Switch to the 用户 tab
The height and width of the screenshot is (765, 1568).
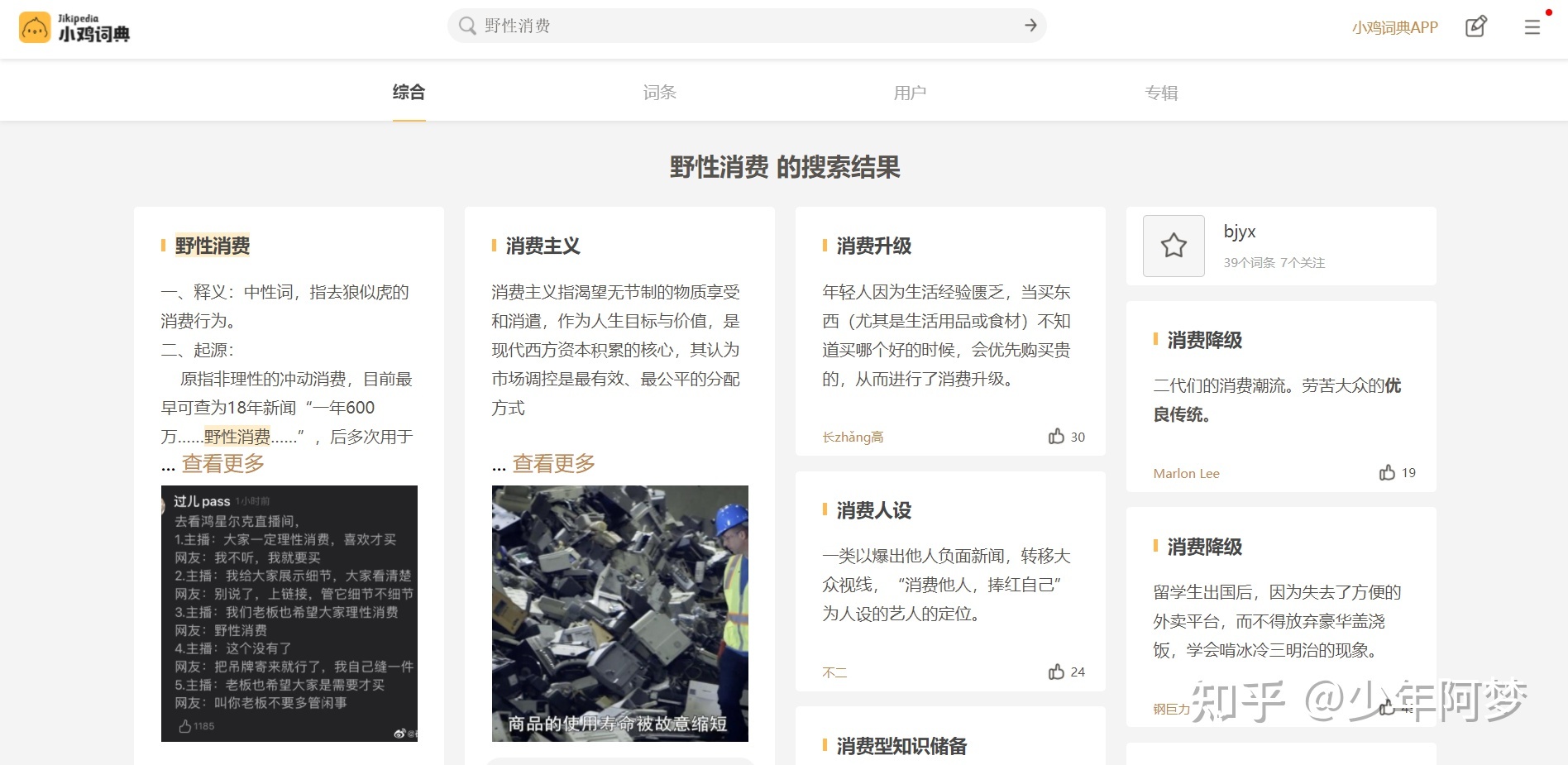pos(910,93)
